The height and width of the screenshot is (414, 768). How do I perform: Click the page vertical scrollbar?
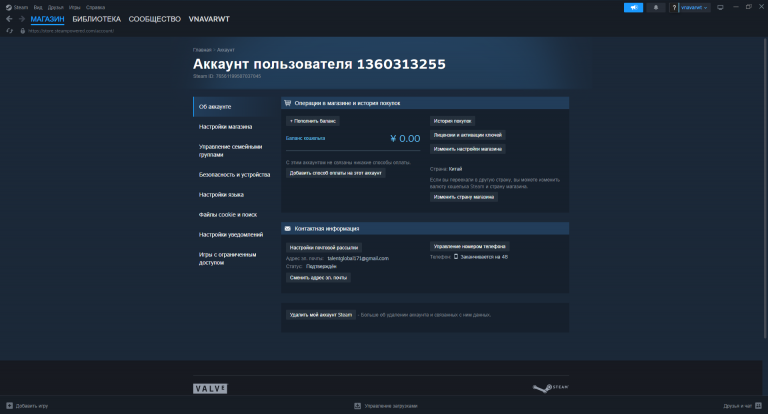click(765, 187)
